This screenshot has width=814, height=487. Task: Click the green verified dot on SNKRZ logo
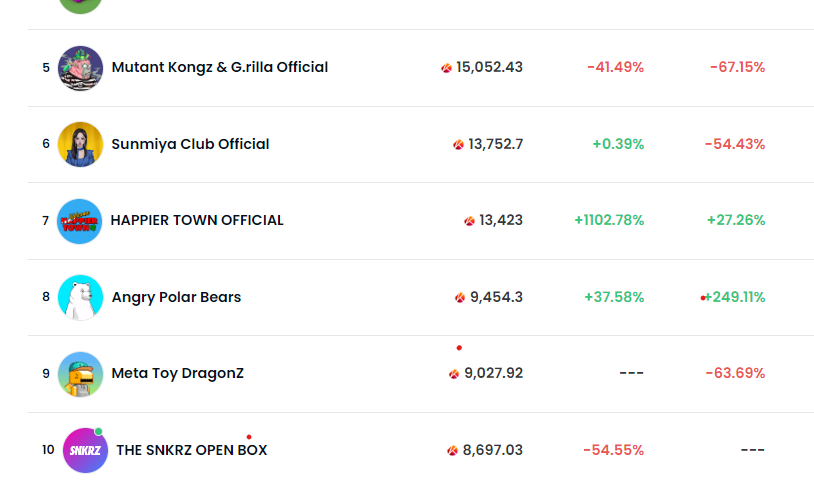tap(98, 431)
